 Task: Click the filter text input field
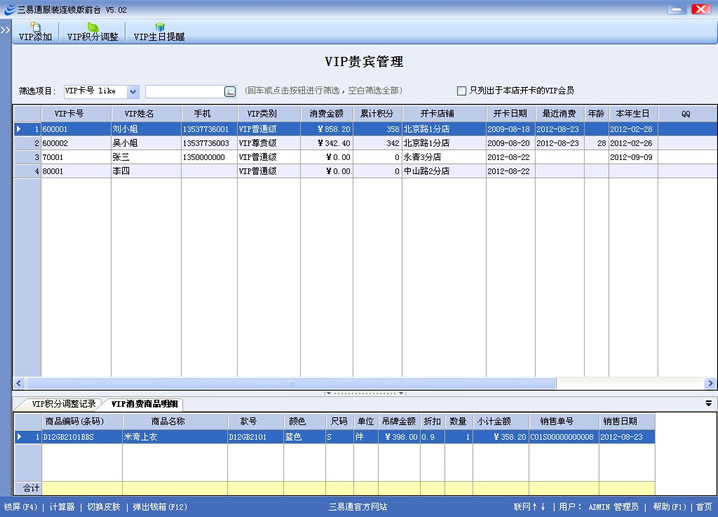[x=185, y=91]
